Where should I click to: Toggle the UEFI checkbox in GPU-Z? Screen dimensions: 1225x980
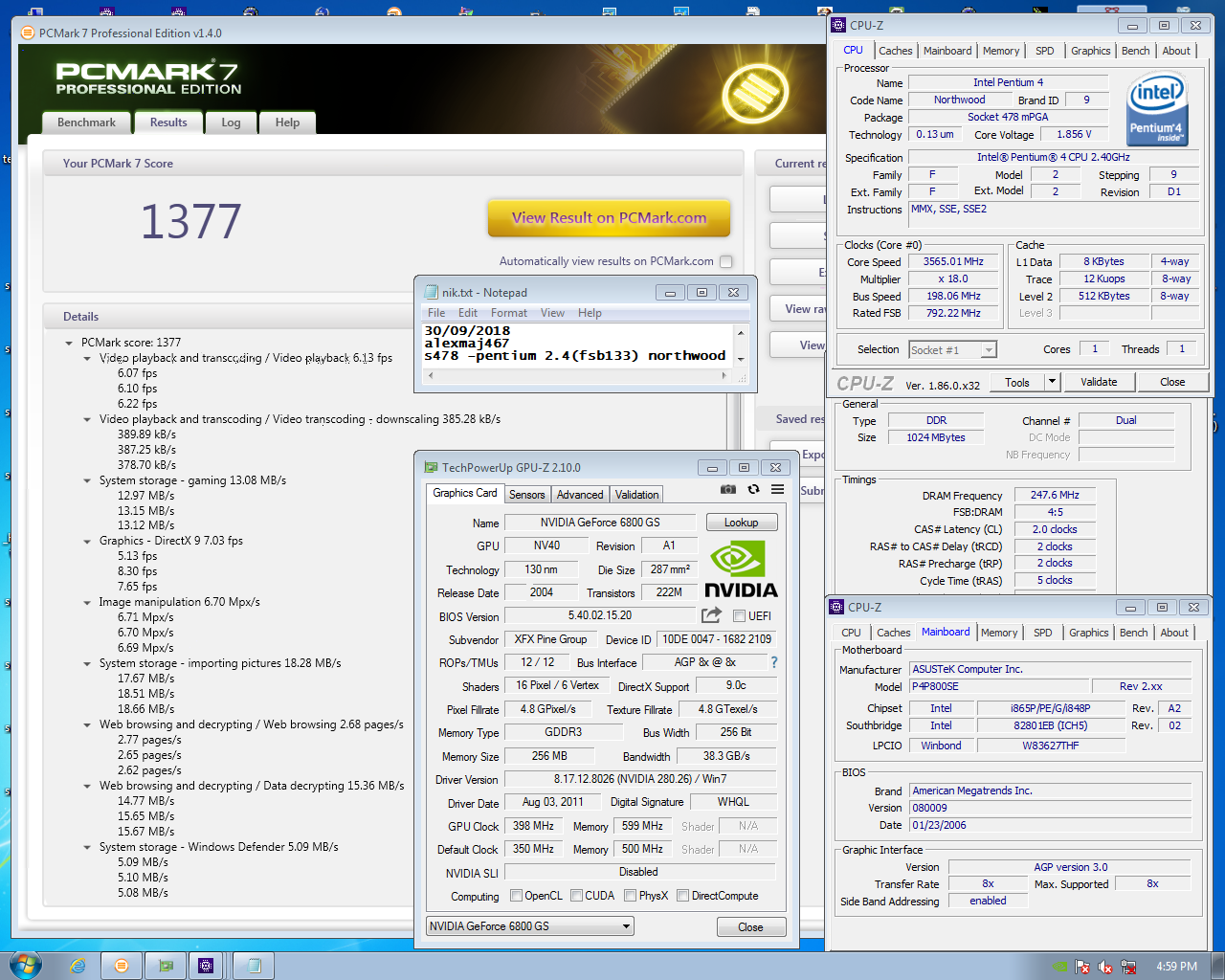739,616
